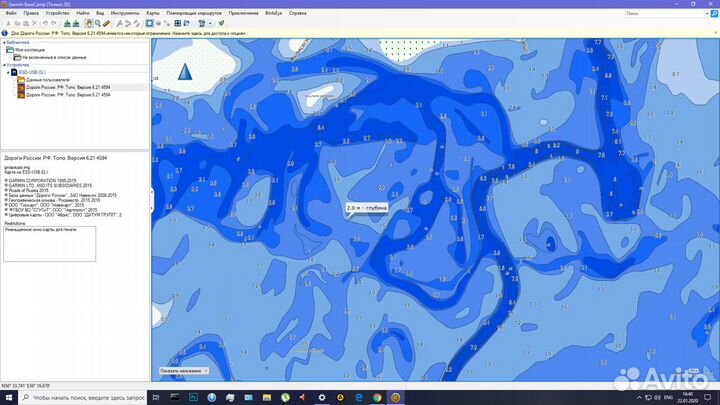720x405 pixels.
Task: Open the Activity Profile dropdown arrow
Action: pyautogui.click(x=210, y=23)
